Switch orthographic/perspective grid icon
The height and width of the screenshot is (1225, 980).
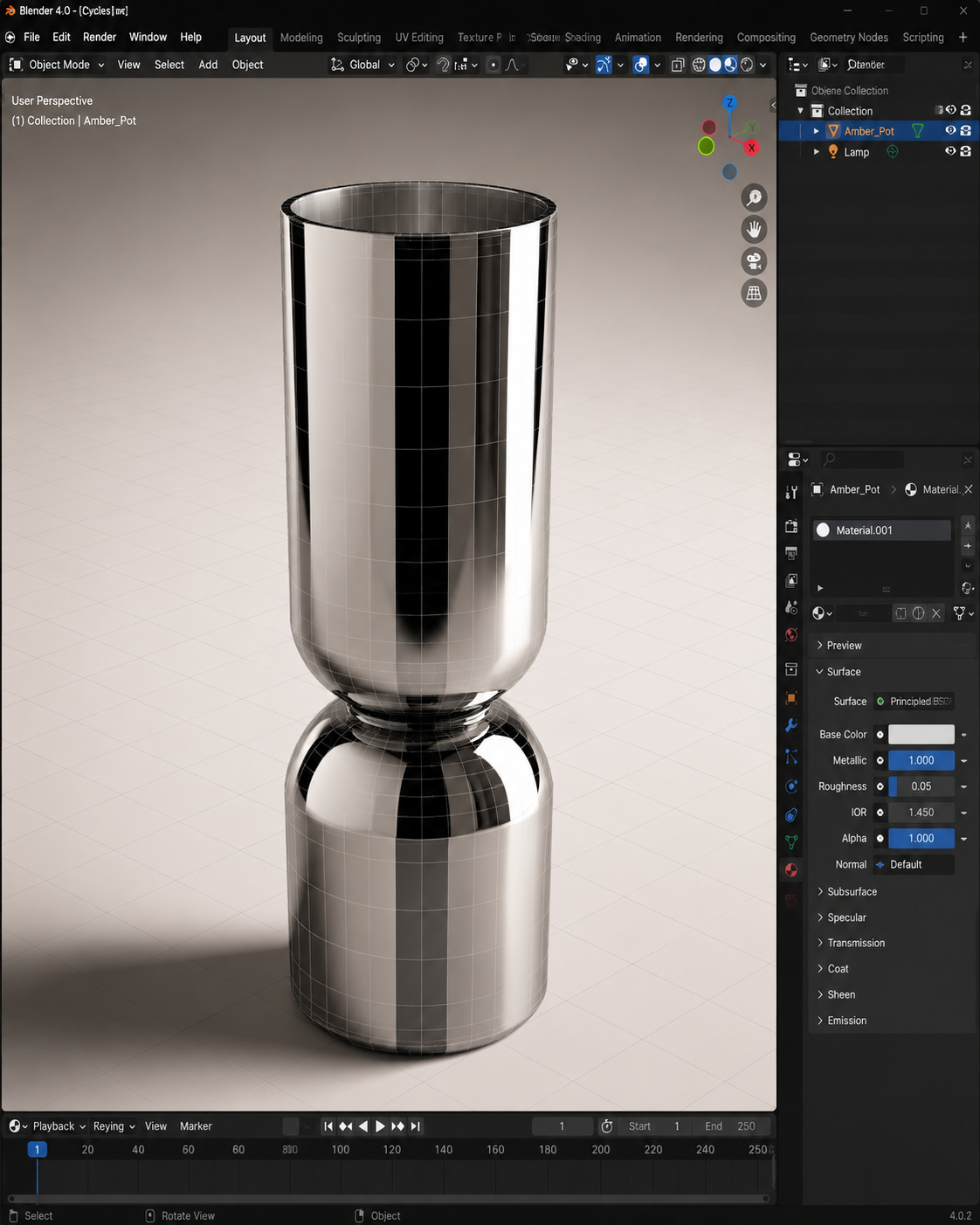754,293
